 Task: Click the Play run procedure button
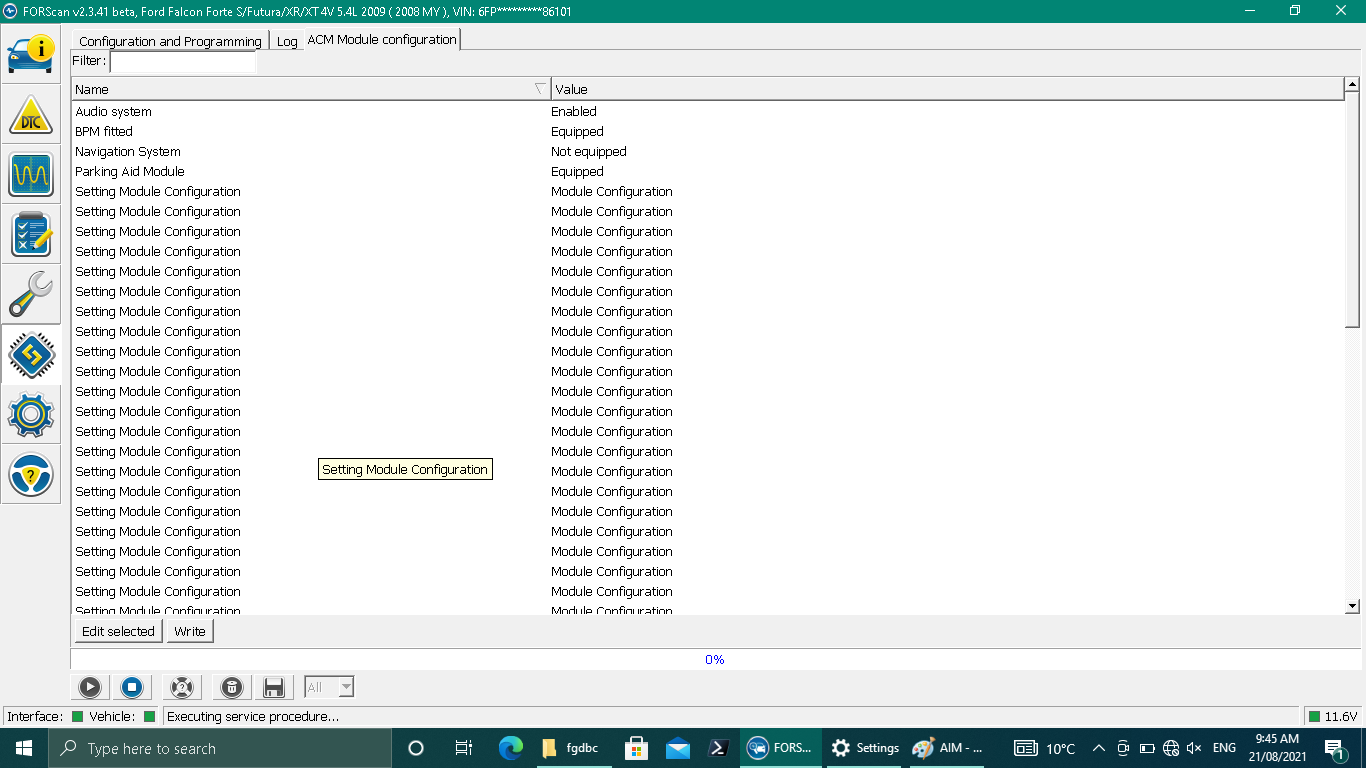90,687
